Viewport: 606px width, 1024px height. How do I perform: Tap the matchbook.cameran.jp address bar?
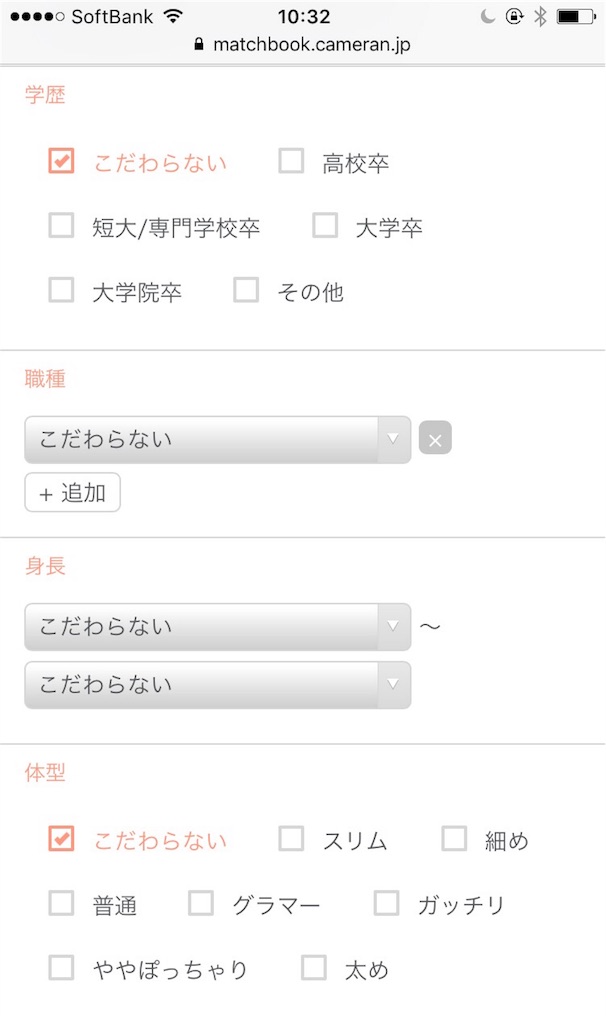(x=303, y=44)
